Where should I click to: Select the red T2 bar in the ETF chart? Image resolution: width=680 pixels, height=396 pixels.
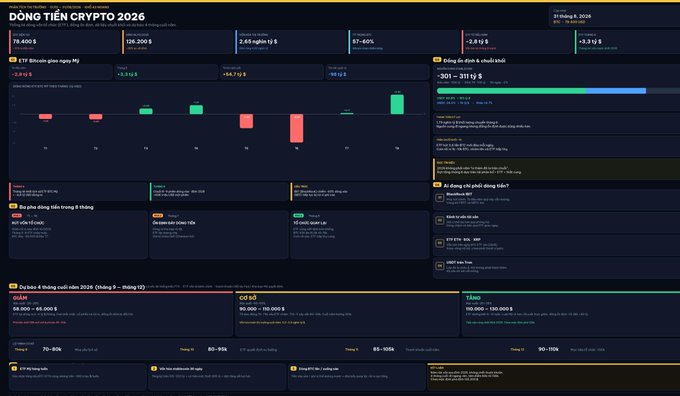(95, 117)
